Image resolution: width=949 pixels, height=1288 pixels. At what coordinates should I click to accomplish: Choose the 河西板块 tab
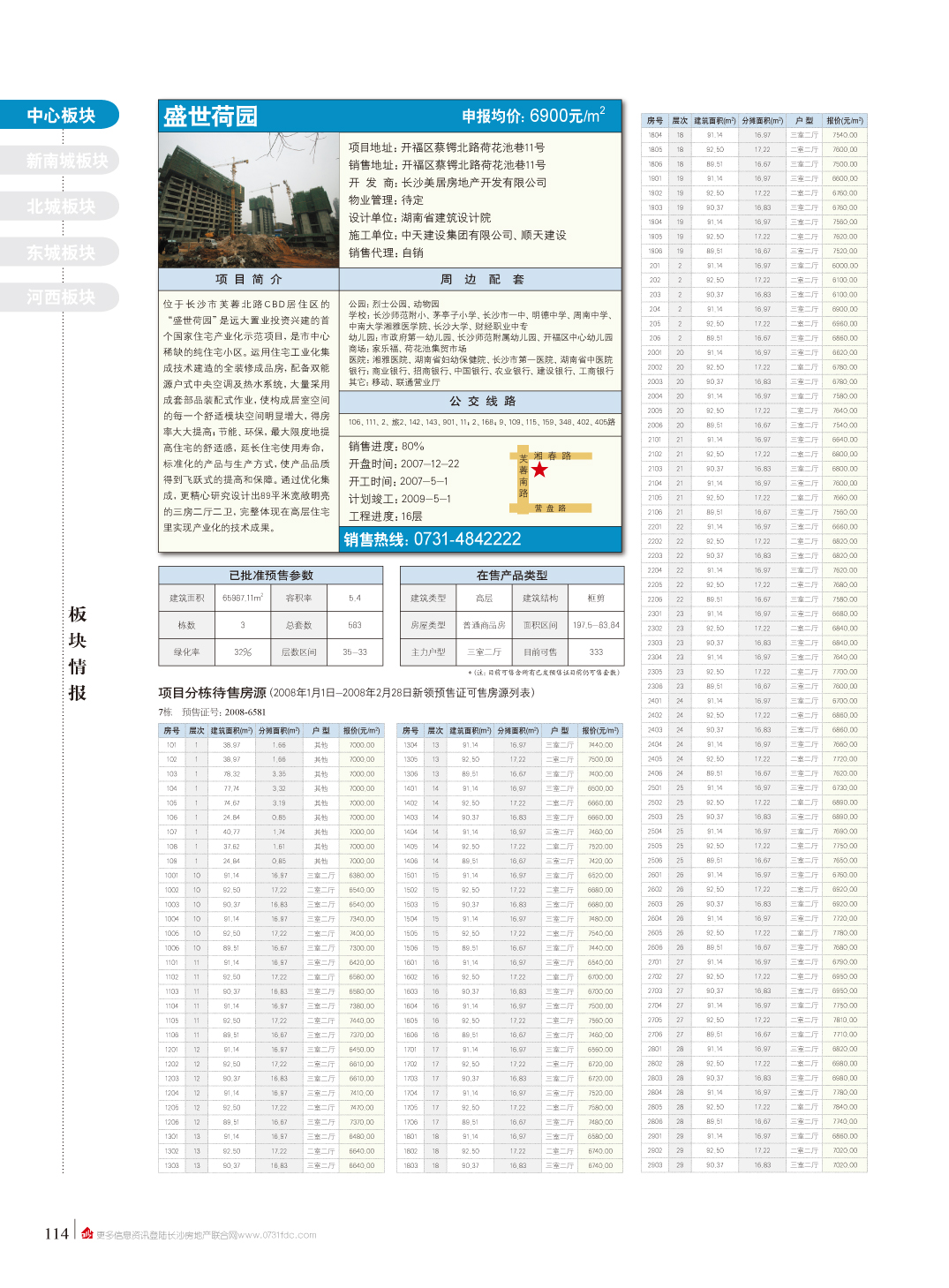(59, 297)
